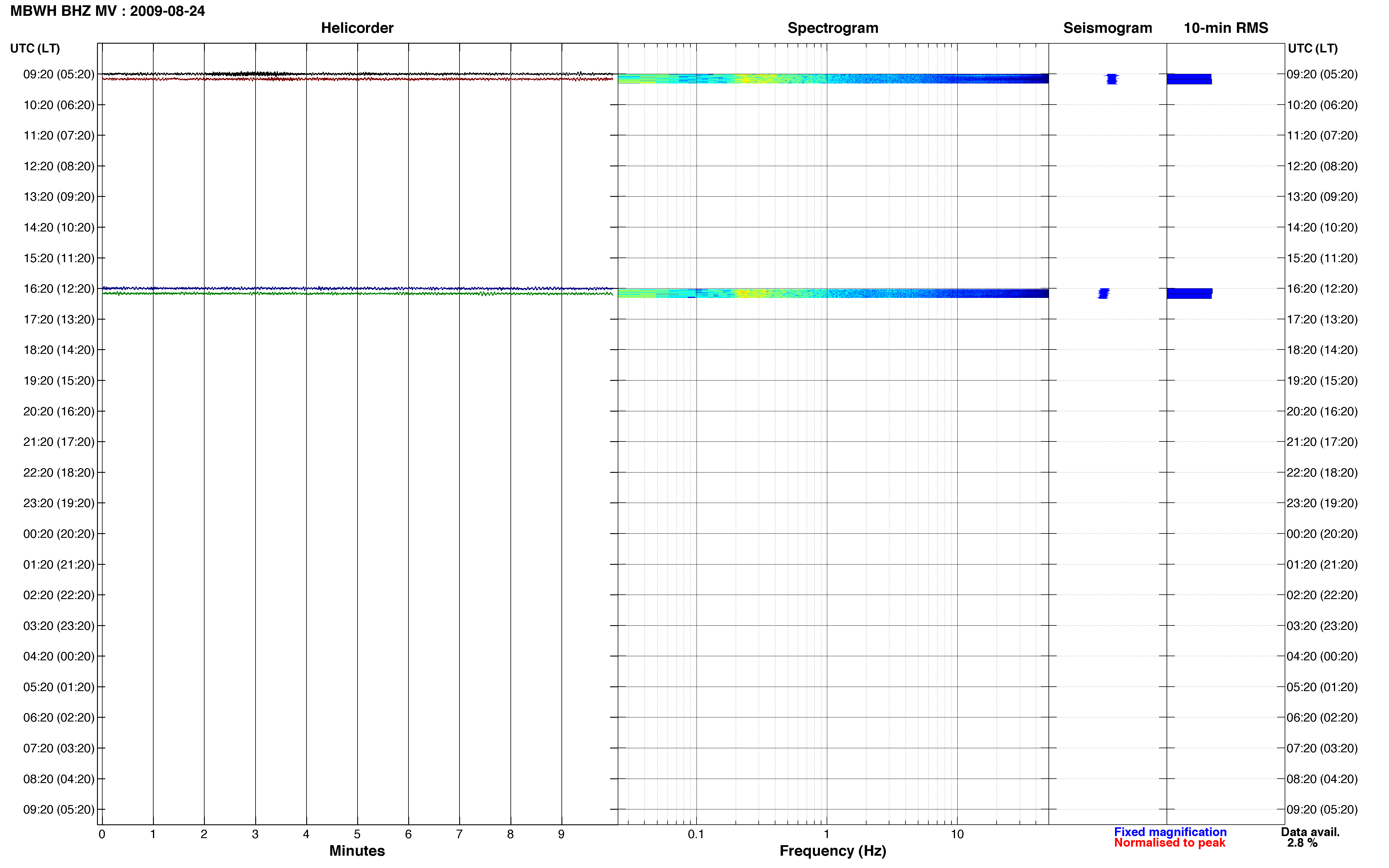
Task: Click the left '20:20 (16:20)' time label
Action: tap(59, 412)
